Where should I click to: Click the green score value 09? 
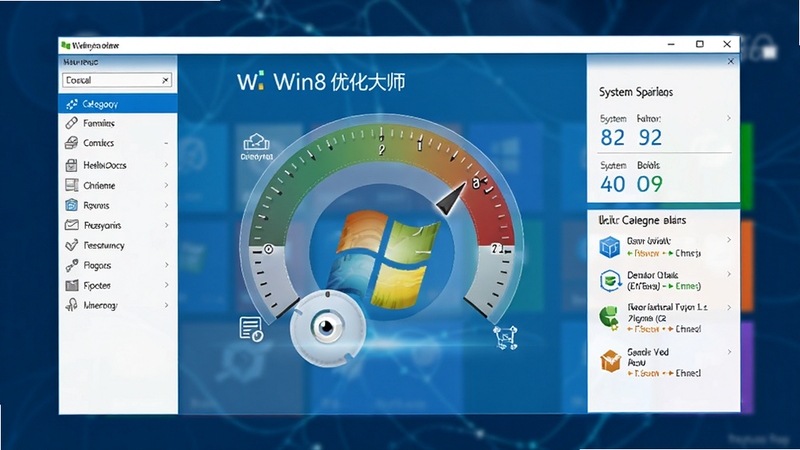click(x=650, y=184)
